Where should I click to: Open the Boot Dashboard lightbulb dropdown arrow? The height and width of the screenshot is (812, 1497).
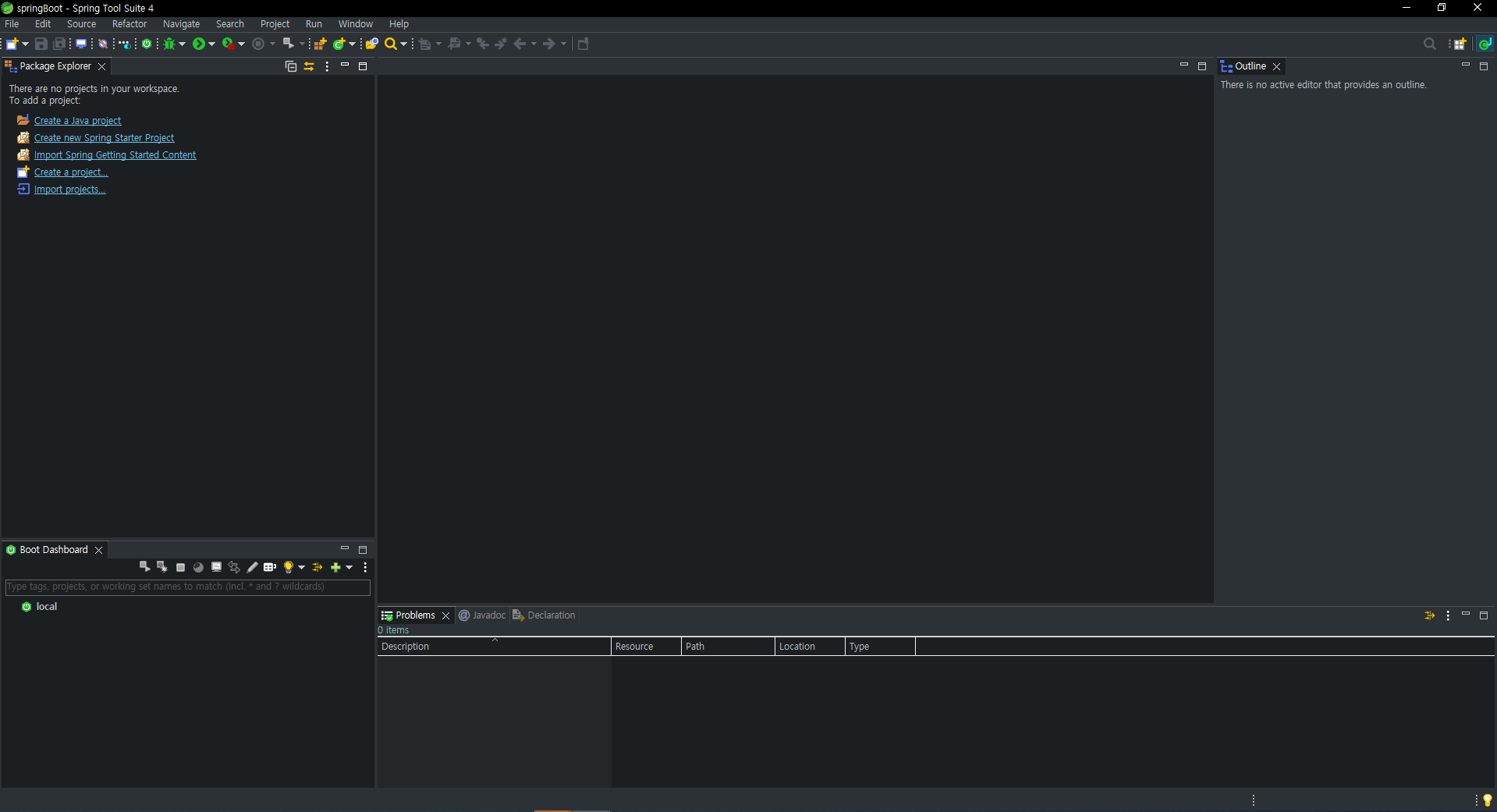[301, 567]
